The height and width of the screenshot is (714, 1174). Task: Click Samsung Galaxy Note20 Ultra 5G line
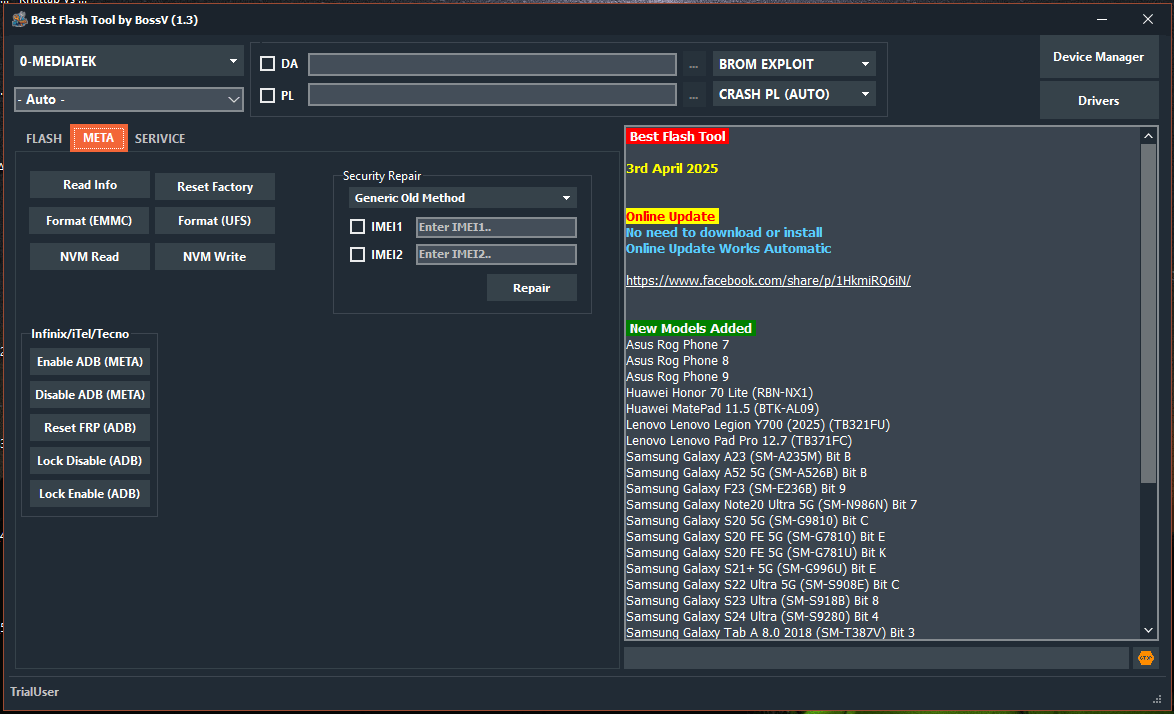(771, 504)
